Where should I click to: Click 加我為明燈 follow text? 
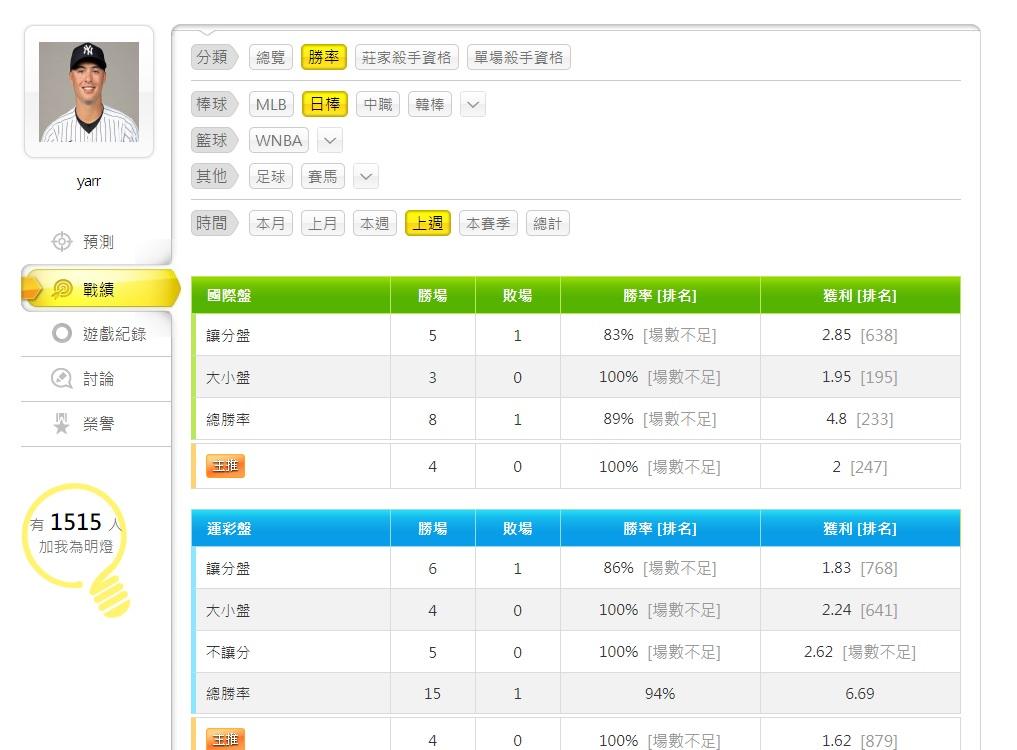click(x=76, y=546)
